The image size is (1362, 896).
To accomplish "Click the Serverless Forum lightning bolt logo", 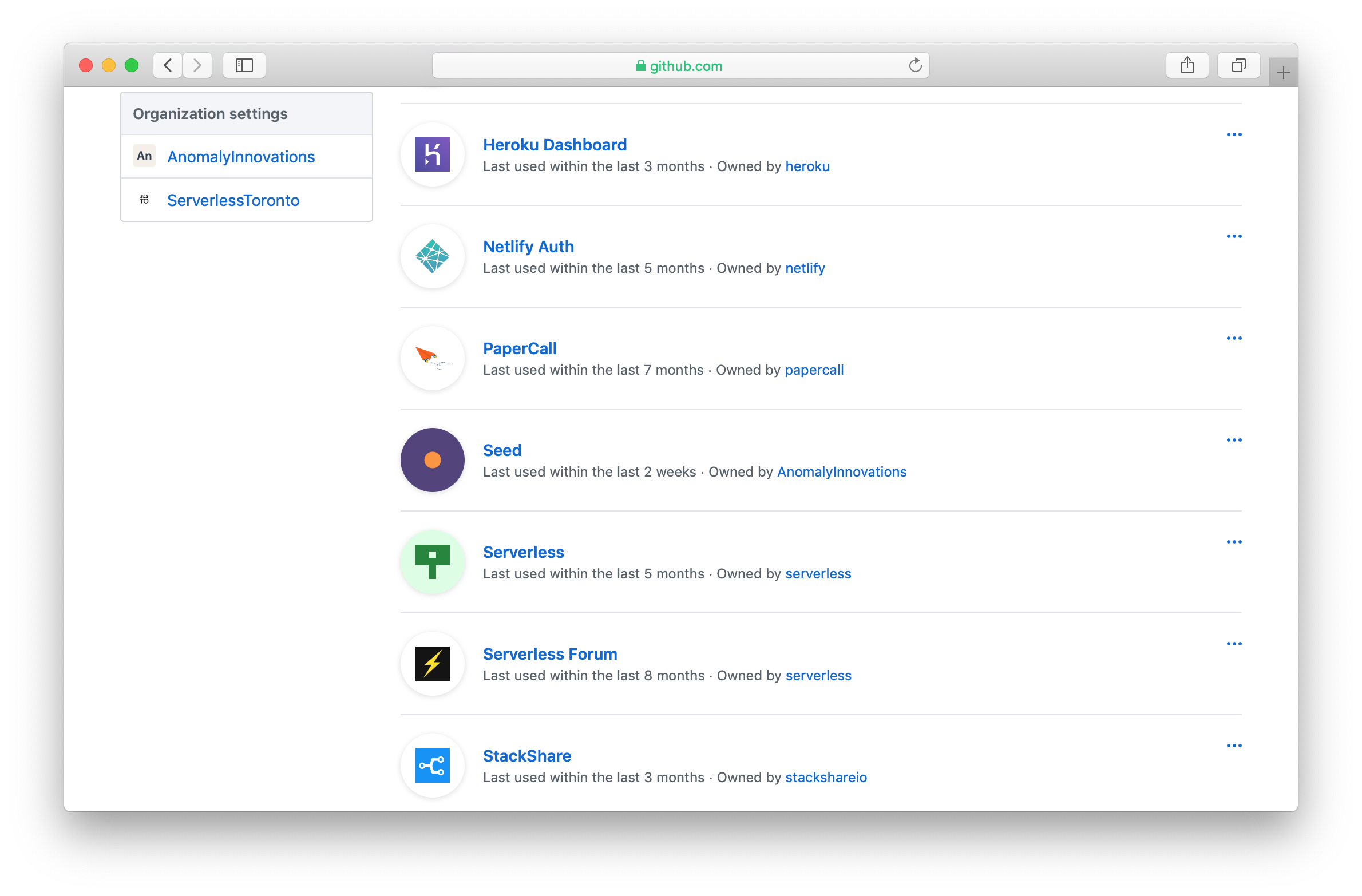I will (x=432, y=664).
